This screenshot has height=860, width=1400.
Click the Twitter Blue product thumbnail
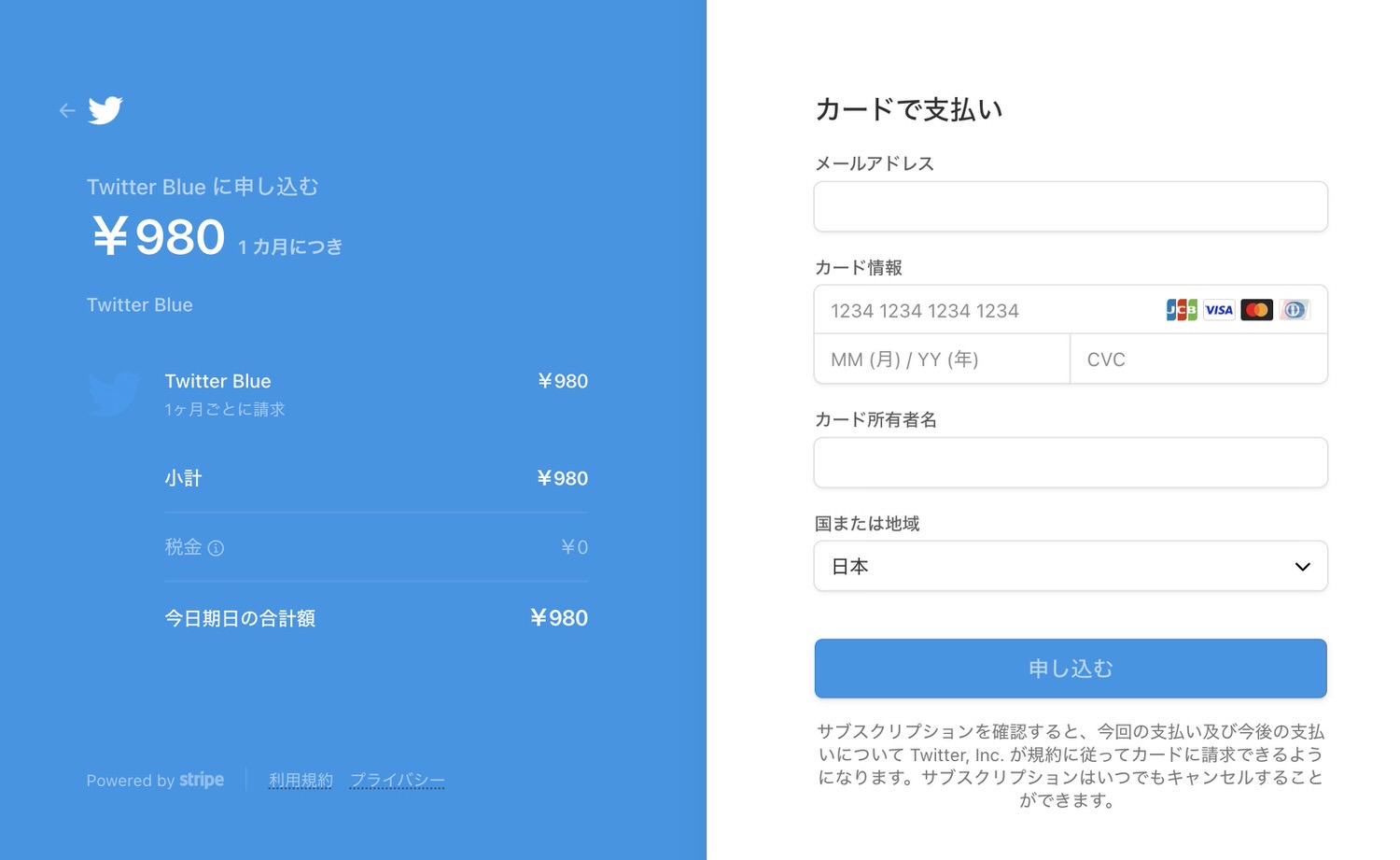click(x=114, y=393)
